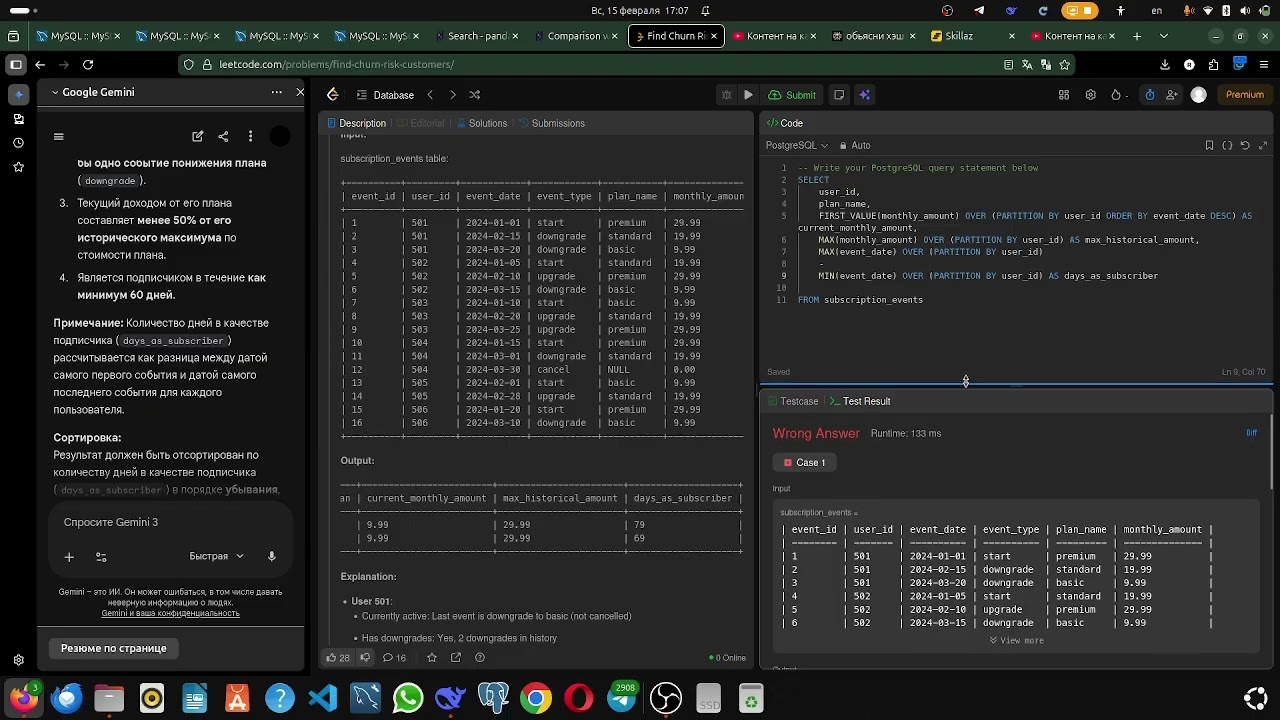Click the address bar URL

click(337, 64)
